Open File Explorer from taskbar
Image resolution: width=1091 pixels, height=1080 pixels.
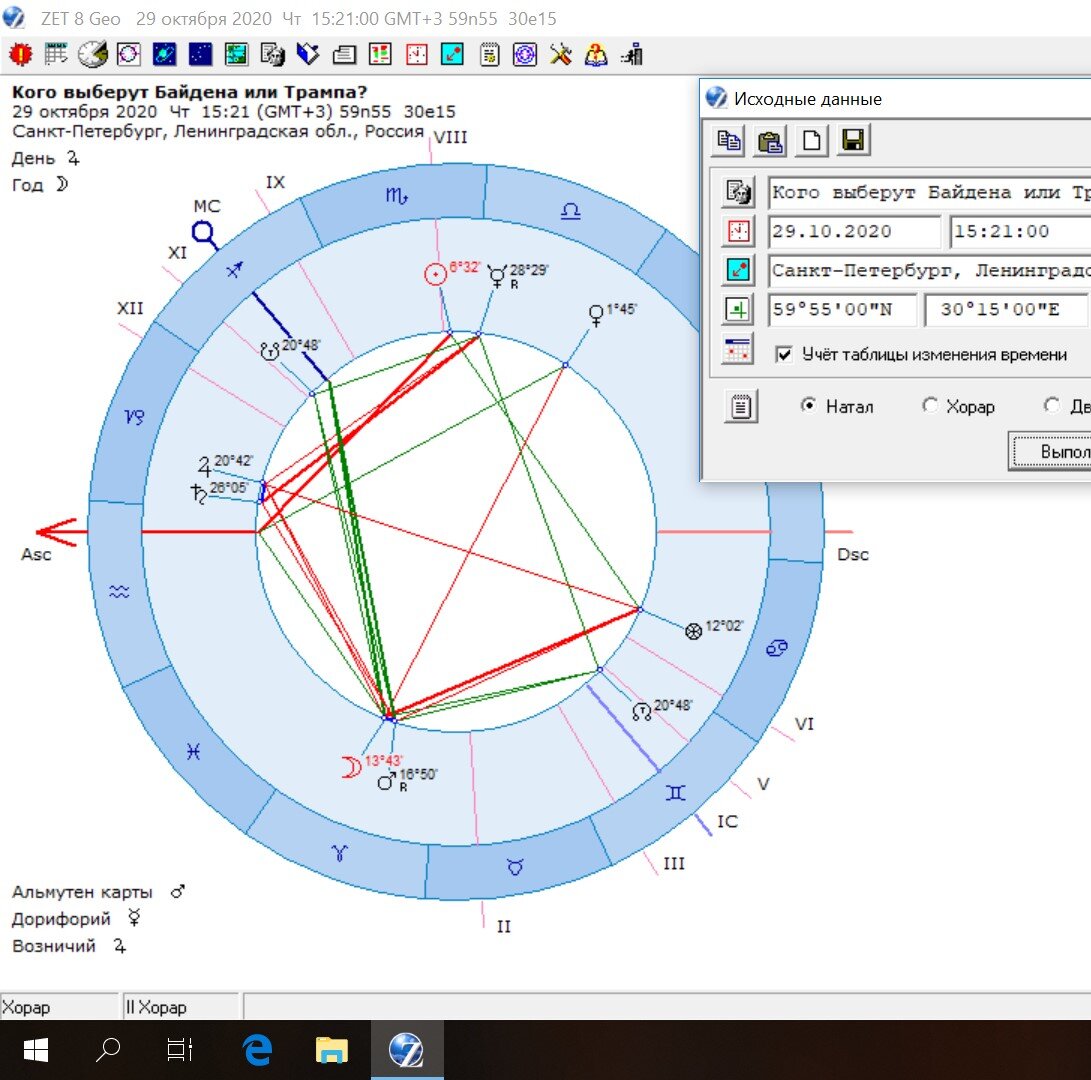pyautogui.click(x=332, y=1049)
